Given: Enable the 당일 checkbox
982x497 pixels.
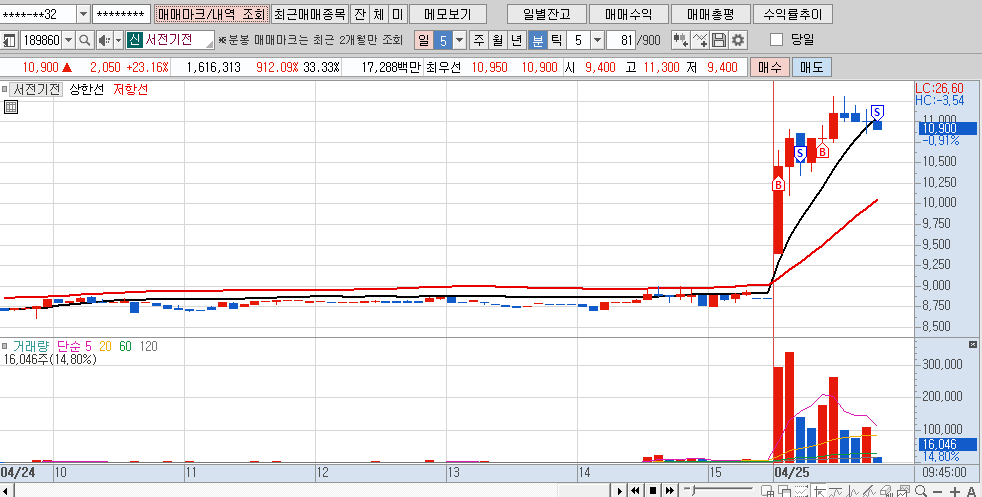Looking at the screenshot, I should tap(777, 40).
